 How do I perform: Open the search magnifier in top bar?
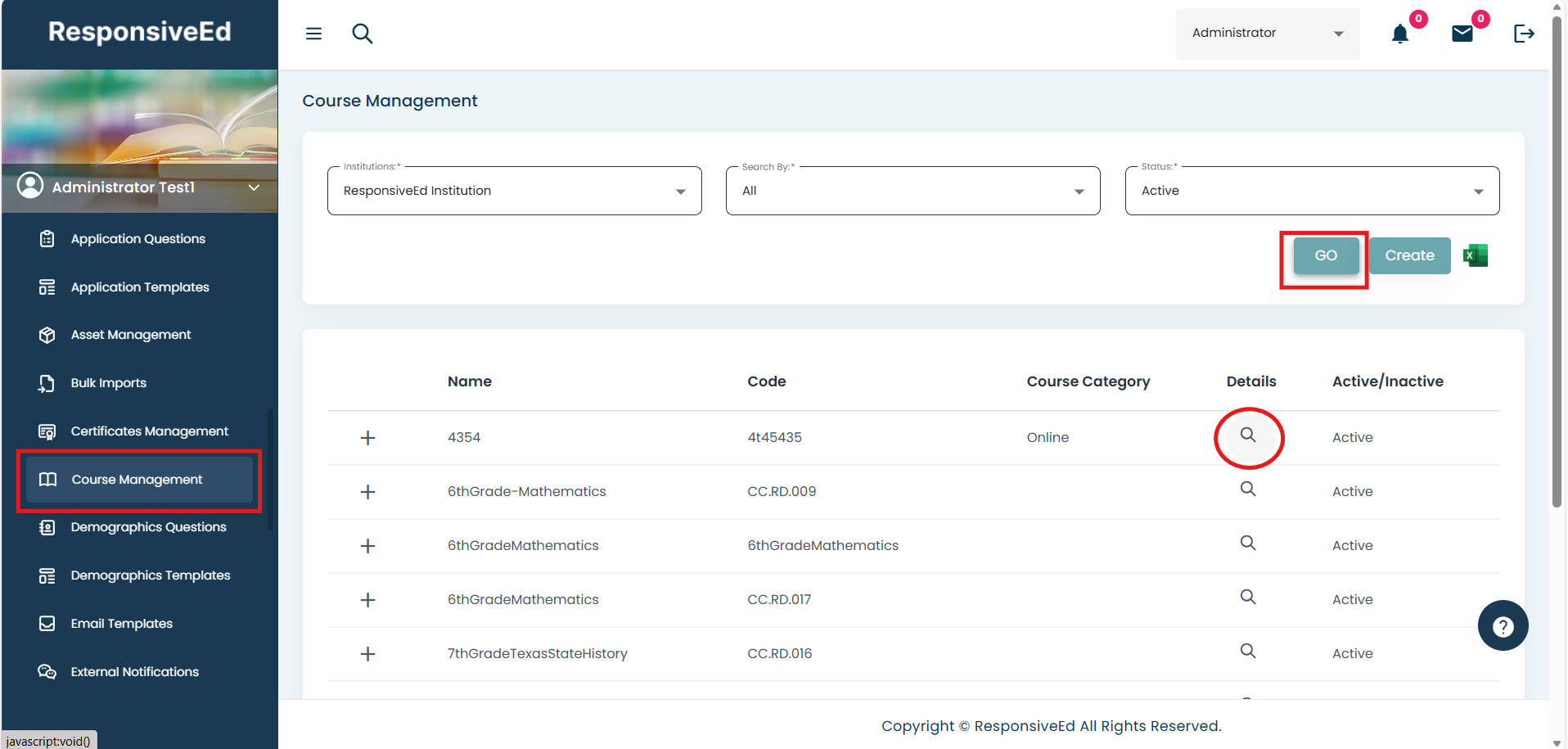[x=362, y=34]
